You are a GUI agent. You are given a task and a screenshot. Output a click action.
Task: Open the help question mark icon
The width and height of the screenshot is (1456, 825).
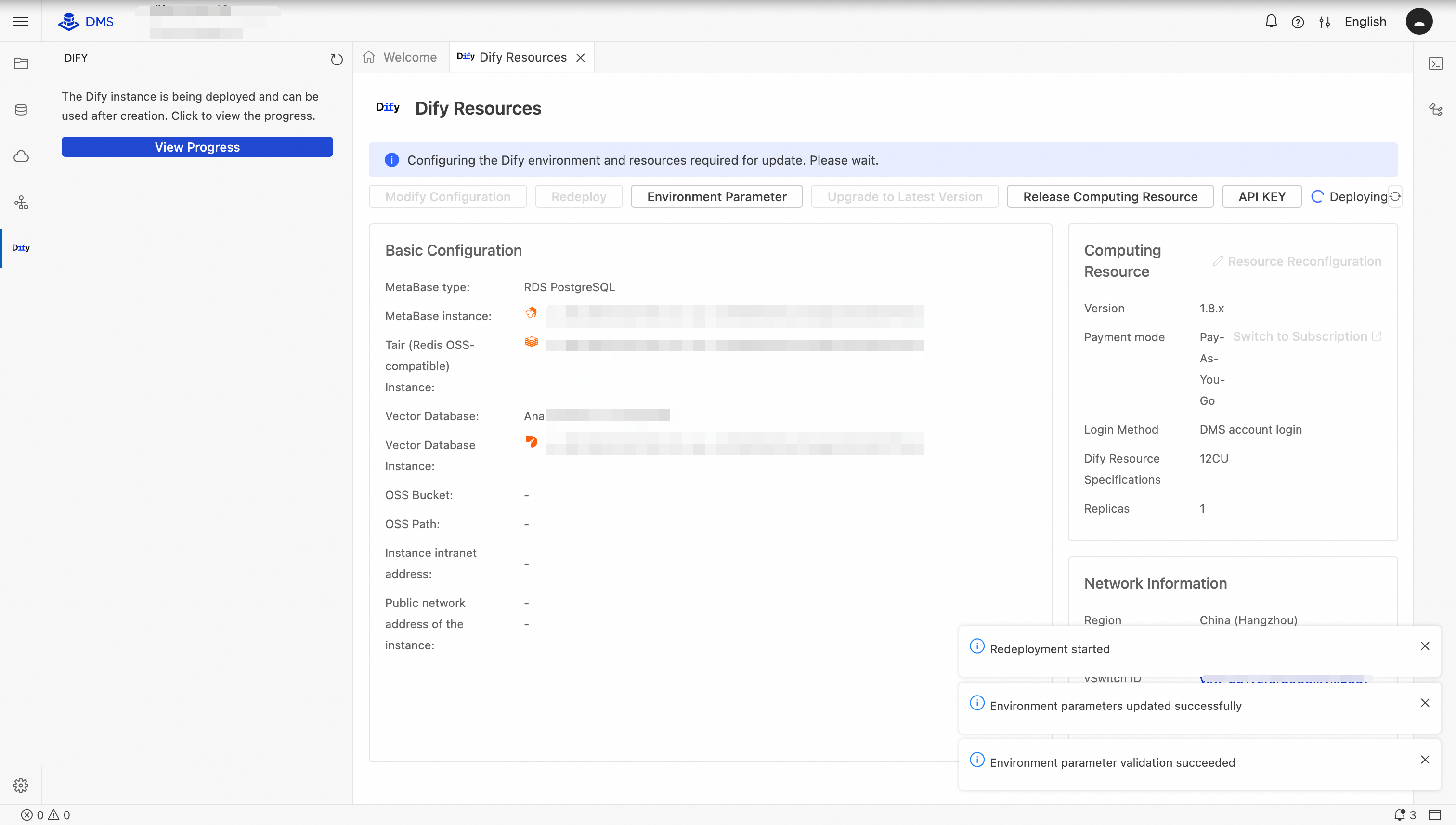(x=1297, y=22)
